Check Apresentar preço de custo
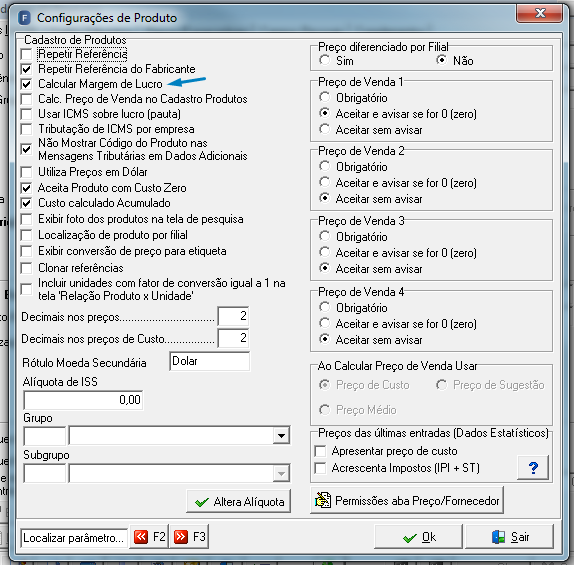The width and height of the screenshot is (574, 565). click(320, 451)
